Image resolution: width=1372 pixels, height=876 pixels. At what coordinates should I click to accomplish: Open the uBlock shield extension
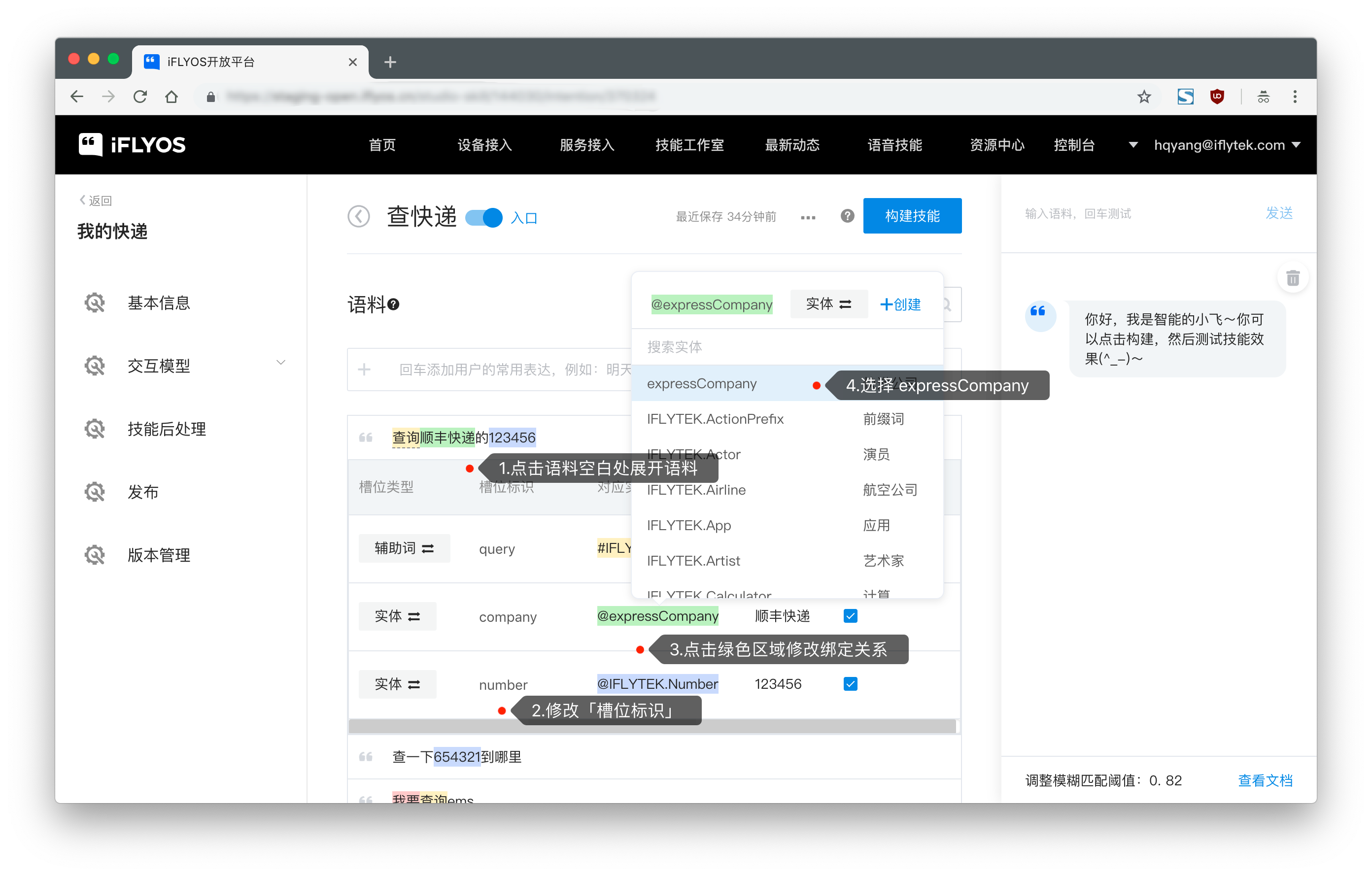[x=1217, y=96]
